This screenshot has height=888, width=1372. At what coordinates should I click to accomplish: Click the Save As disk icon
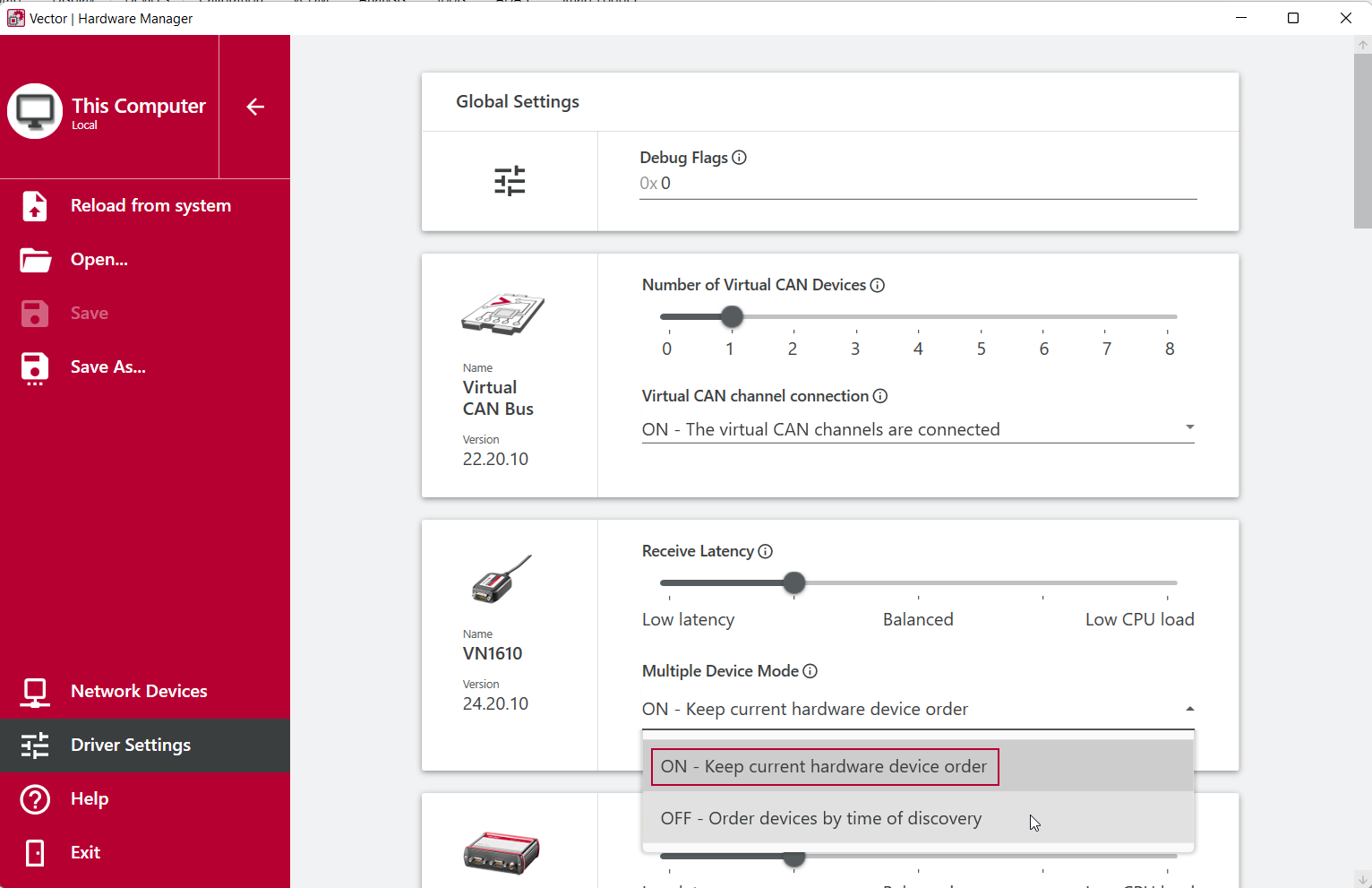[34, 368]
